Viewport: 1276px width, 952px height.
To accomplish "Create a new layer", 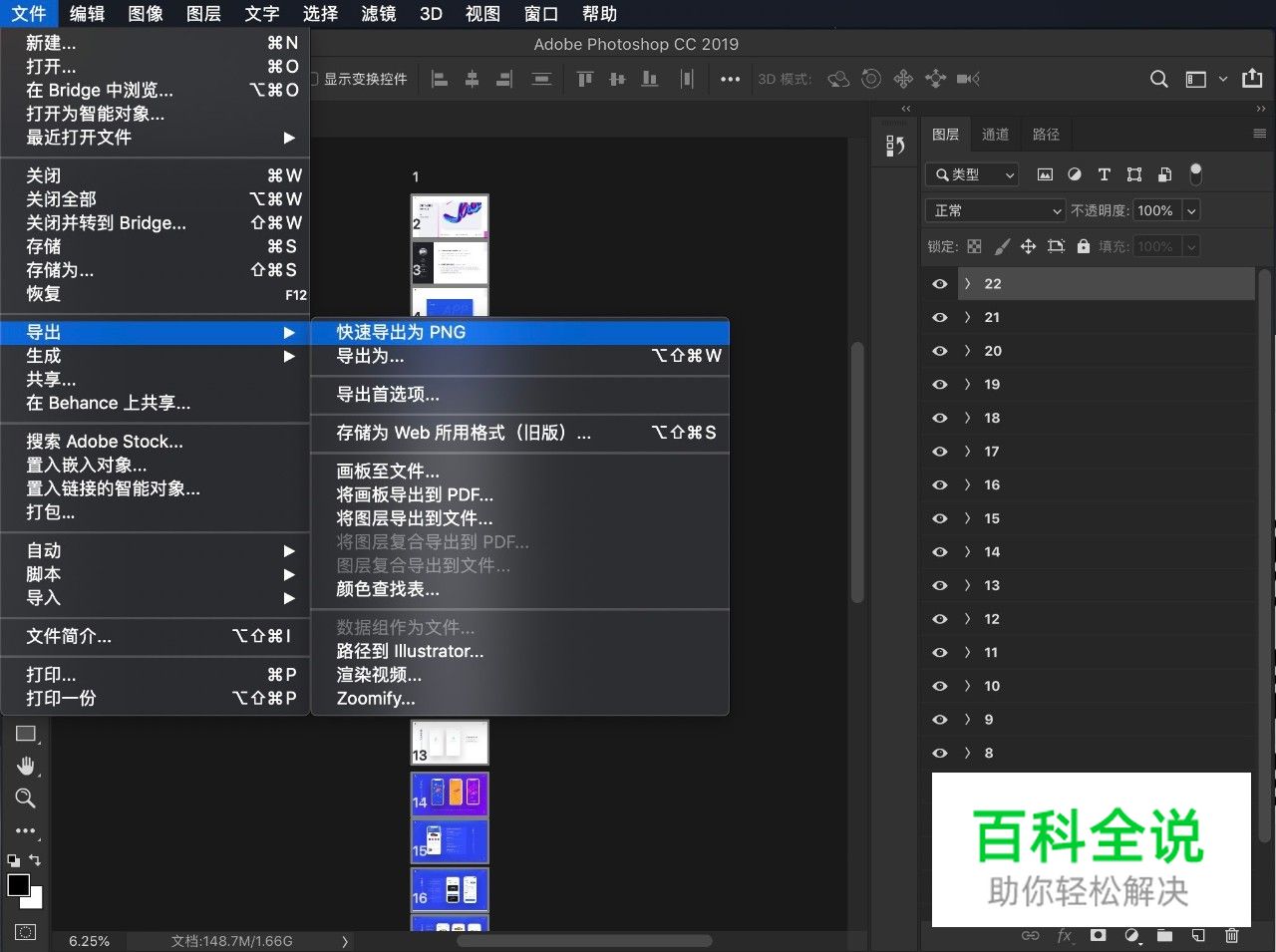I will pos(1198,935).
